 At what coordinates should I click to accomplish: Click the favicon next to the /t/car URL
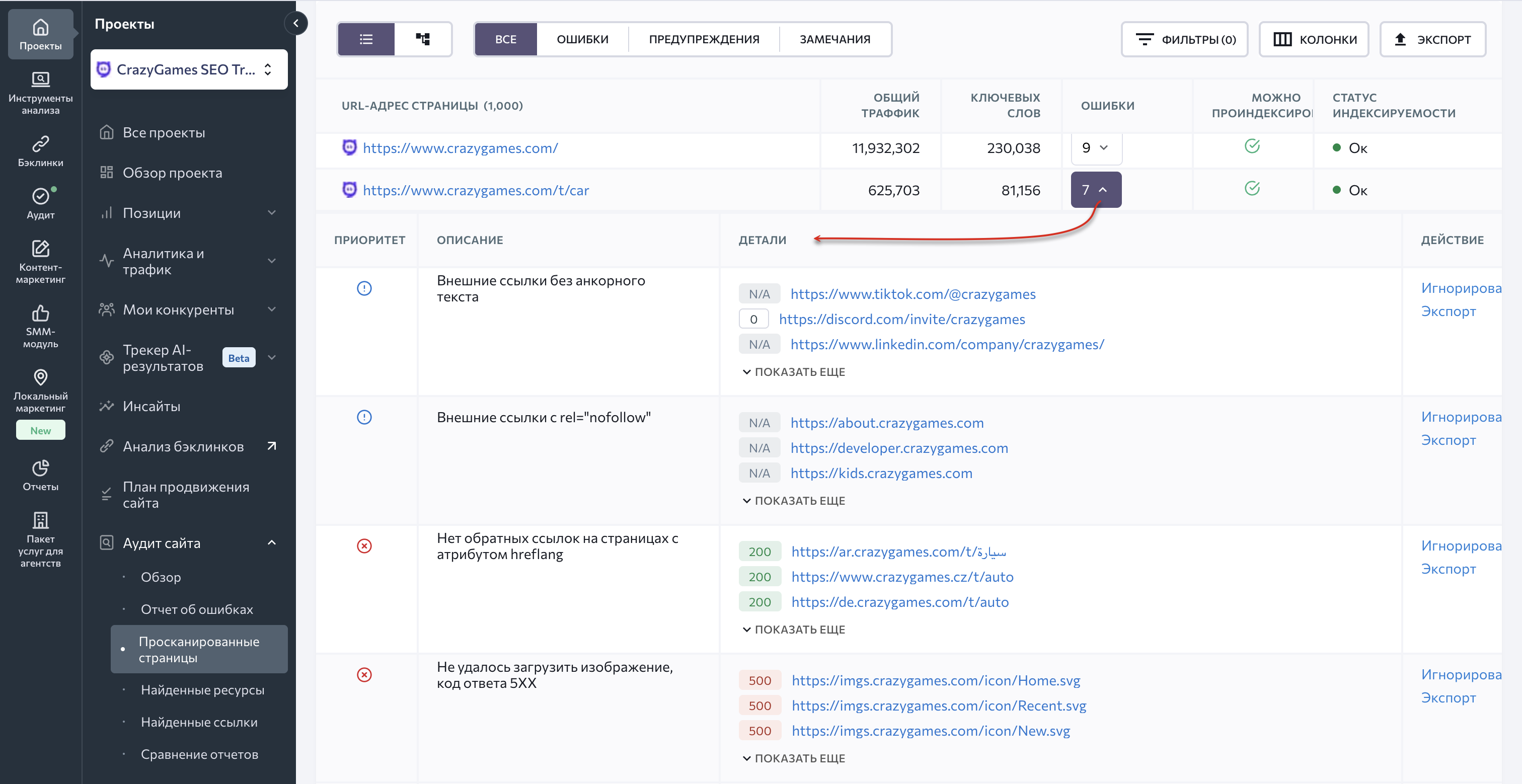point(349,190)
